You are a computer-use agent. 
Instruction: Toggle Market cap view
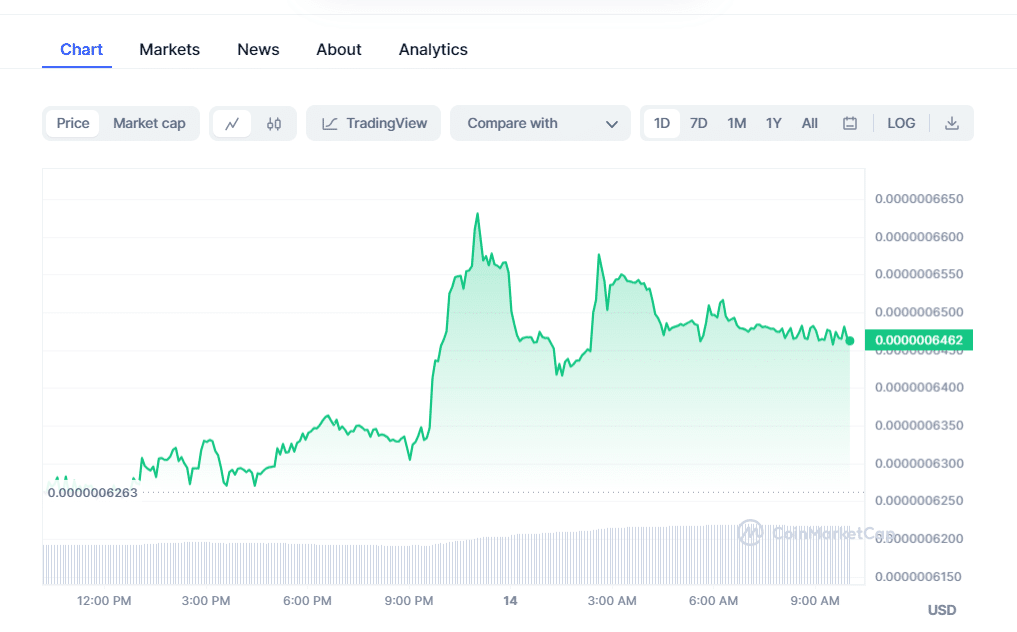click(x=149, y=124)
